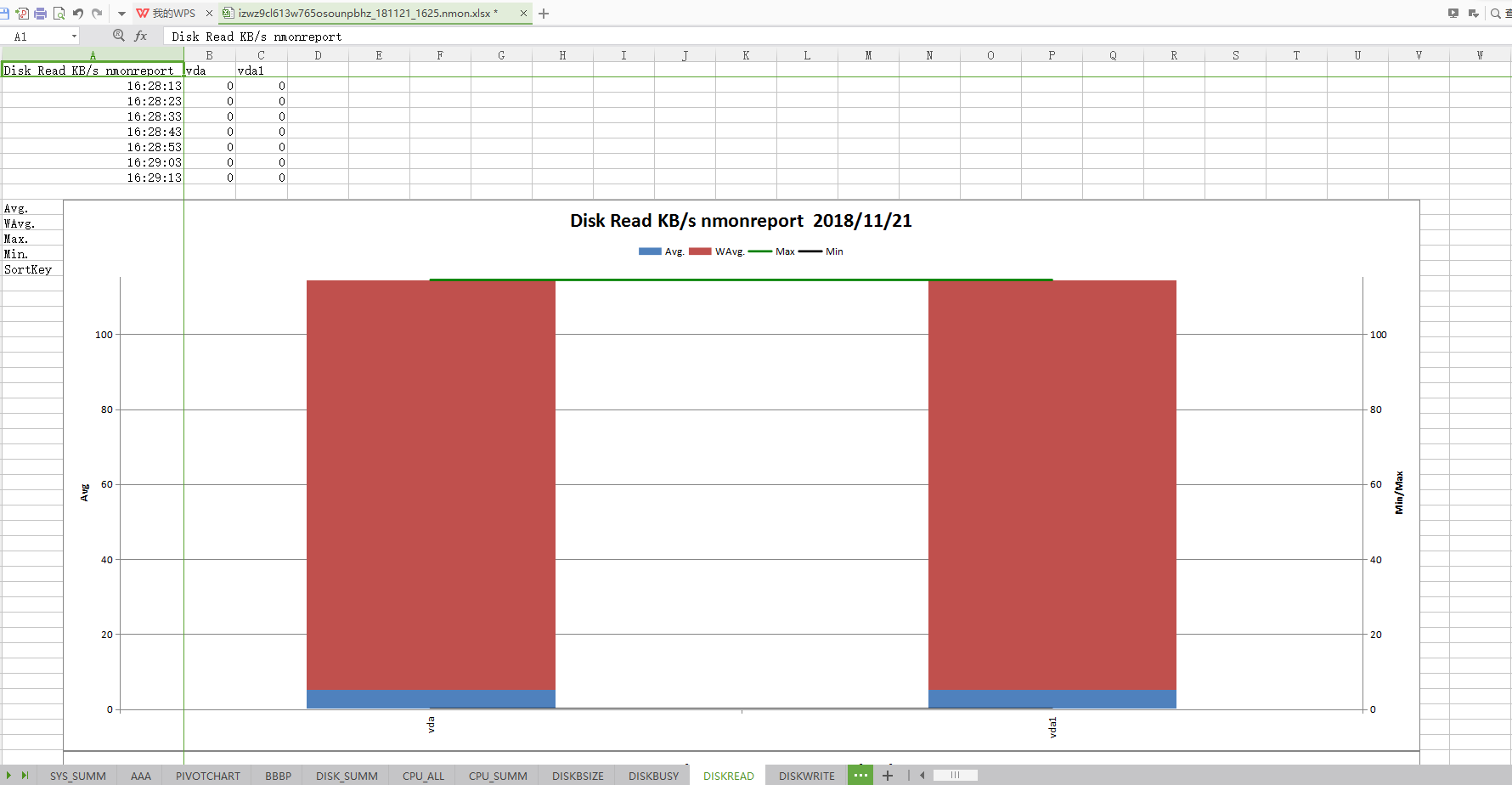Select cell A1 'Disk Read KB/s nmonreport'
1512x785 pixels.
(x=93, y=71)
